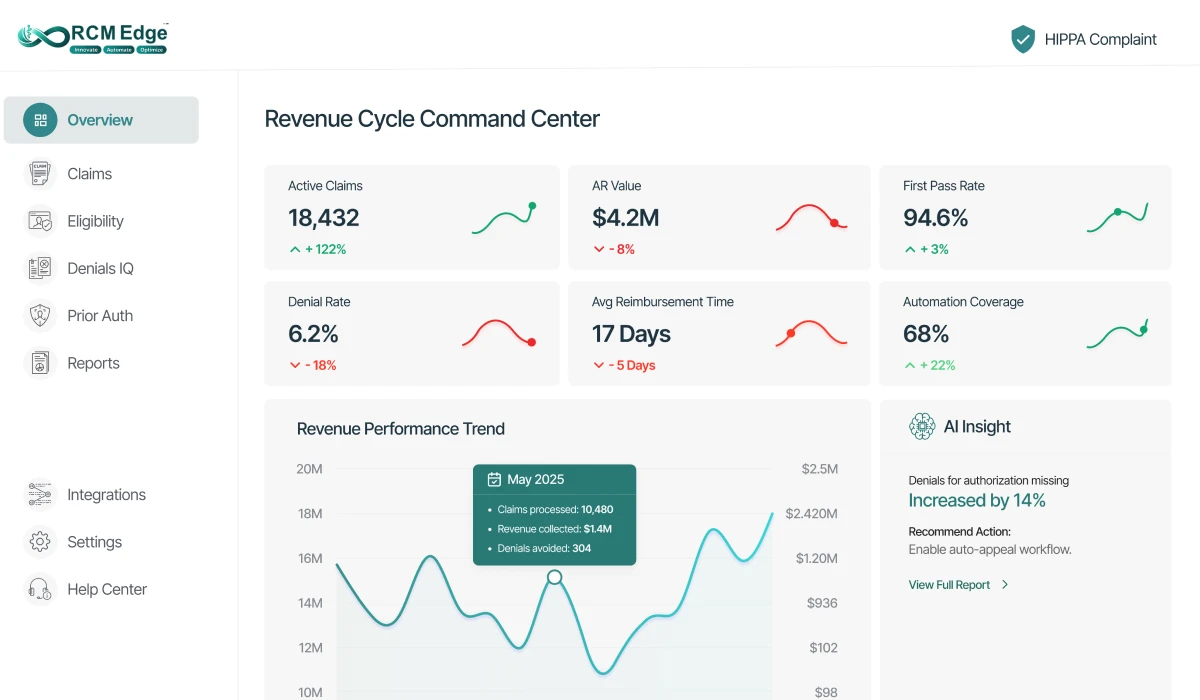The width and height of the screenshot is (1200, 700).
Task: Click the 20M axis label
Action: (310, 469)
